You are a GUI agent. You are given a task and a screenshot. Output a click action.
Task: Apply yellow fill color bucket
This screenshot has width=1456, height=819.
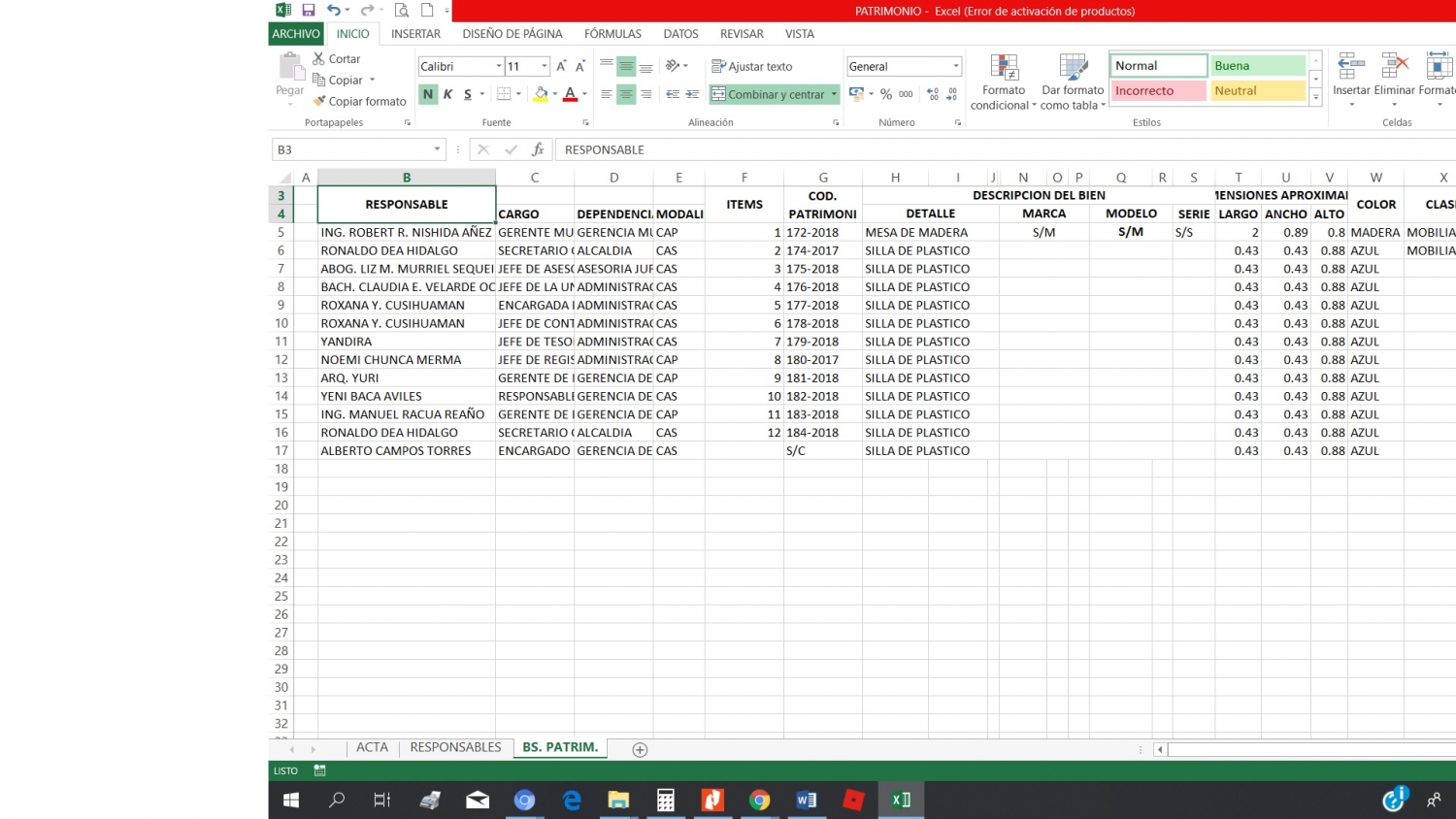point(542,94)
